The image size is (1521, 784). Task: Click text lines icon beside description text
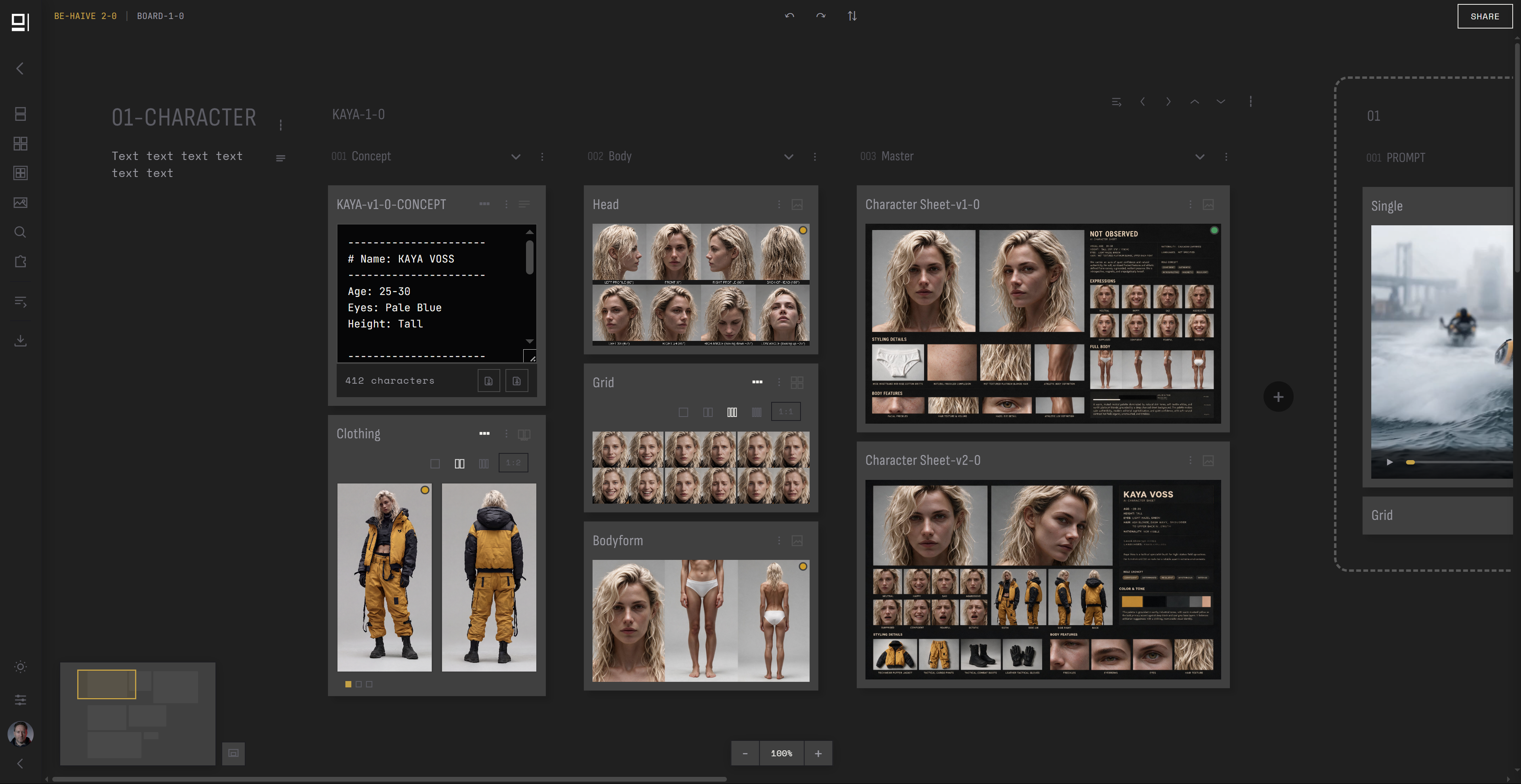point(280,158)
